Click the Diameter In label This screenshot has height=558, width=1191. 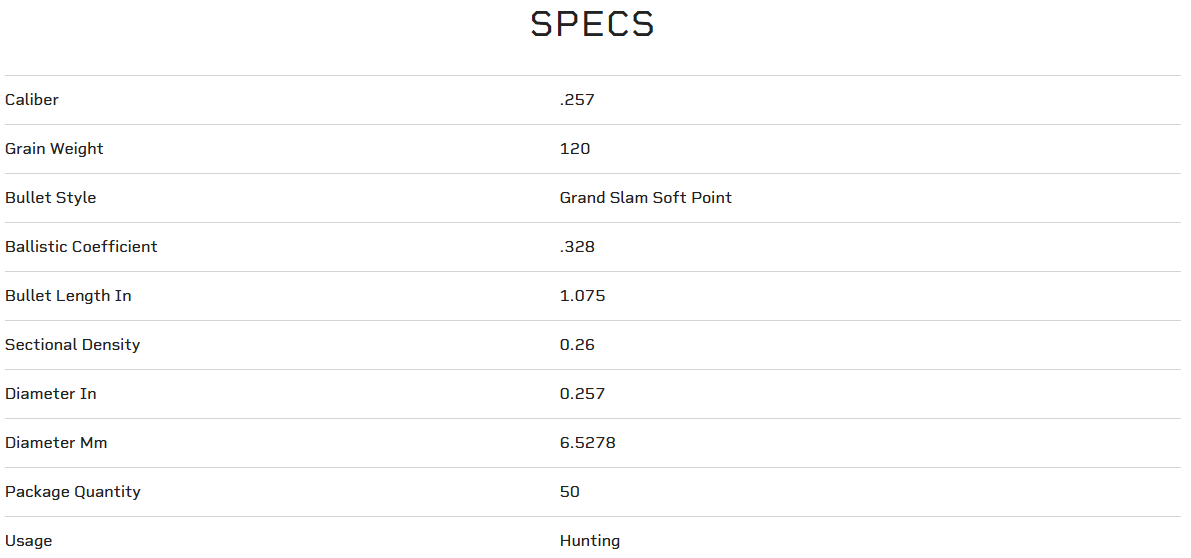pyautogui.click(x=51, y=394)
